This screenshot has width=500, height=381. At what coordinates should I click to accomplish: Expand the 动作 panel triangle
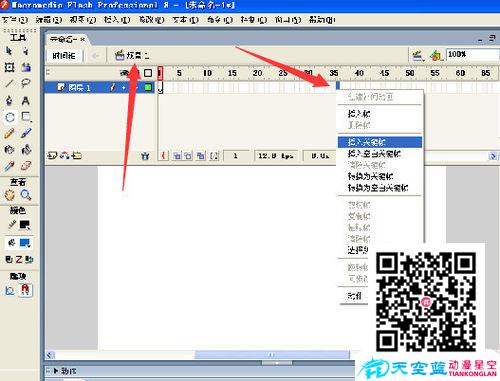(x=56, y=371)
